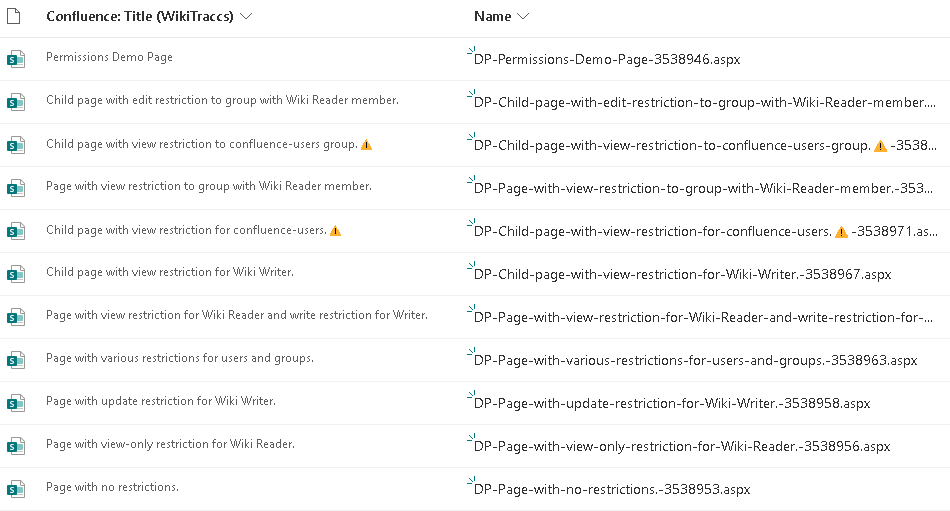Image resolution: width=950 pixels, height=511 pixels.
Task: Select 'Page with view-only restriction for Wiki Reader.' title
Action: [170, 444]
